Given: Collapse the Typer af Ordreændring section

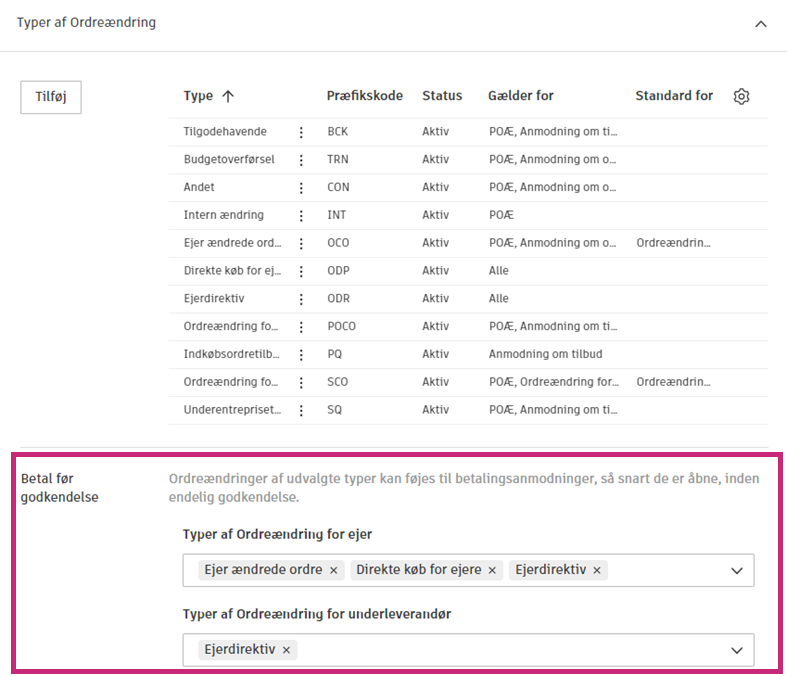Looking at the screenshot, I should click(x=761, y=23).
